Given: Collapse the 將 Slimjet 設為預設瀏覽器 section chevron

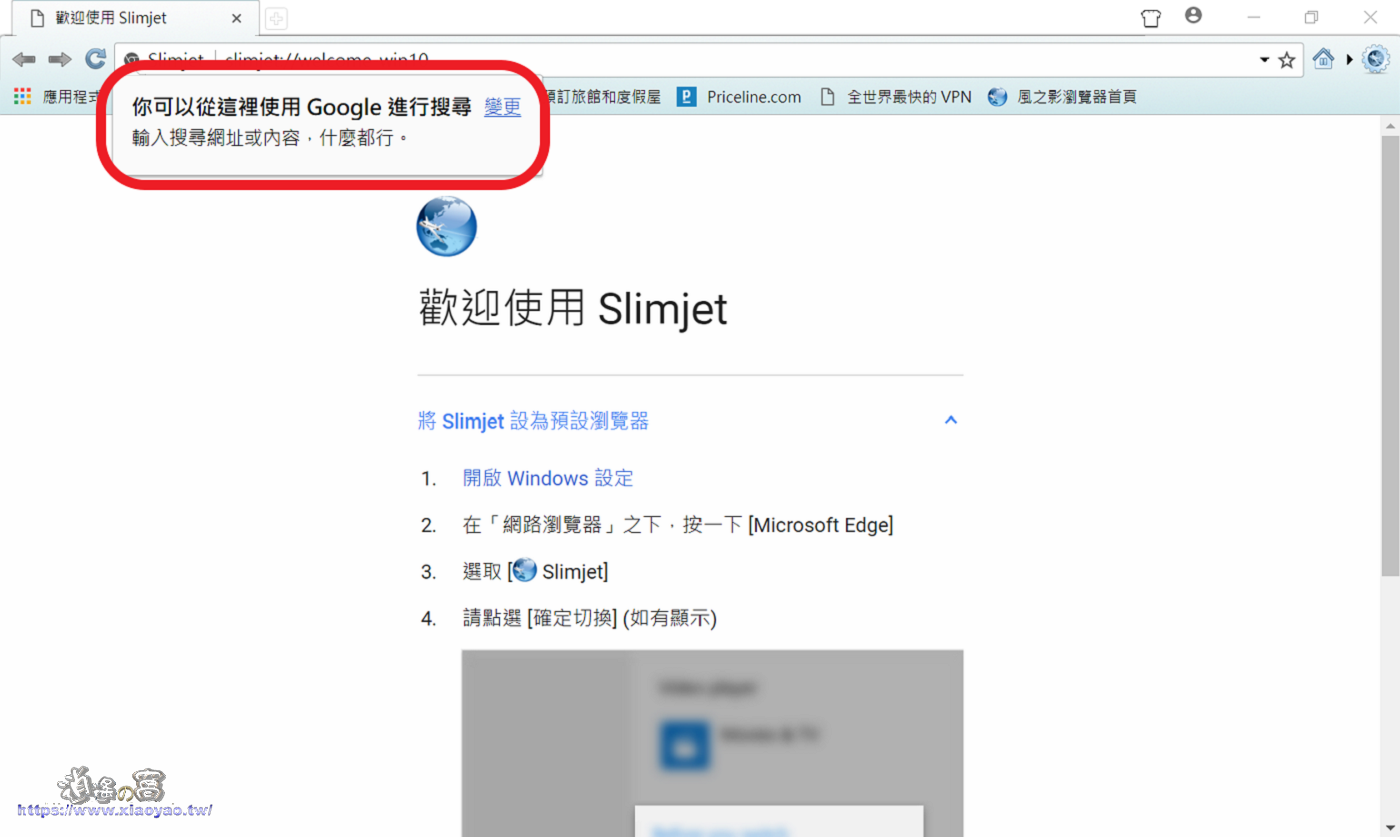Looking at the screenshot, I should pyautogui.click(x=951, y=421).
